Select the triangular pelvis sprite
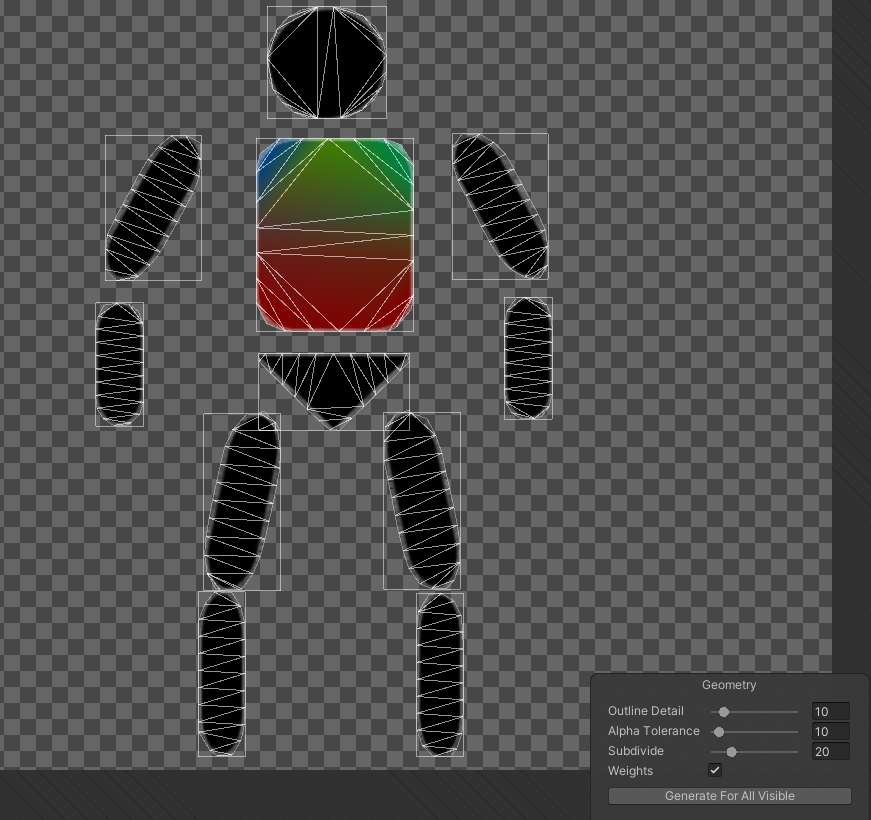Screen dimensions: 871x820 pos(334,391)
